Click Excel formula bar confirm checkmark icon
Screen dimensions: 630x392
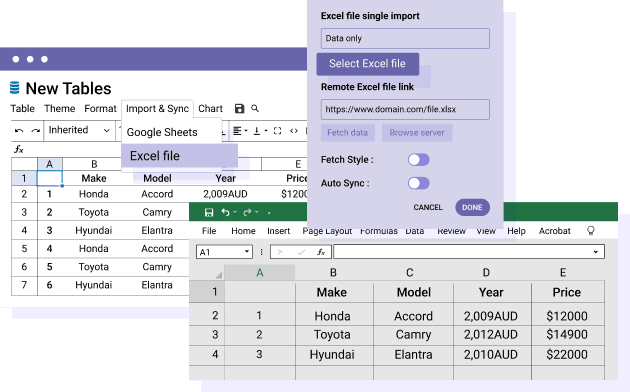301,252
